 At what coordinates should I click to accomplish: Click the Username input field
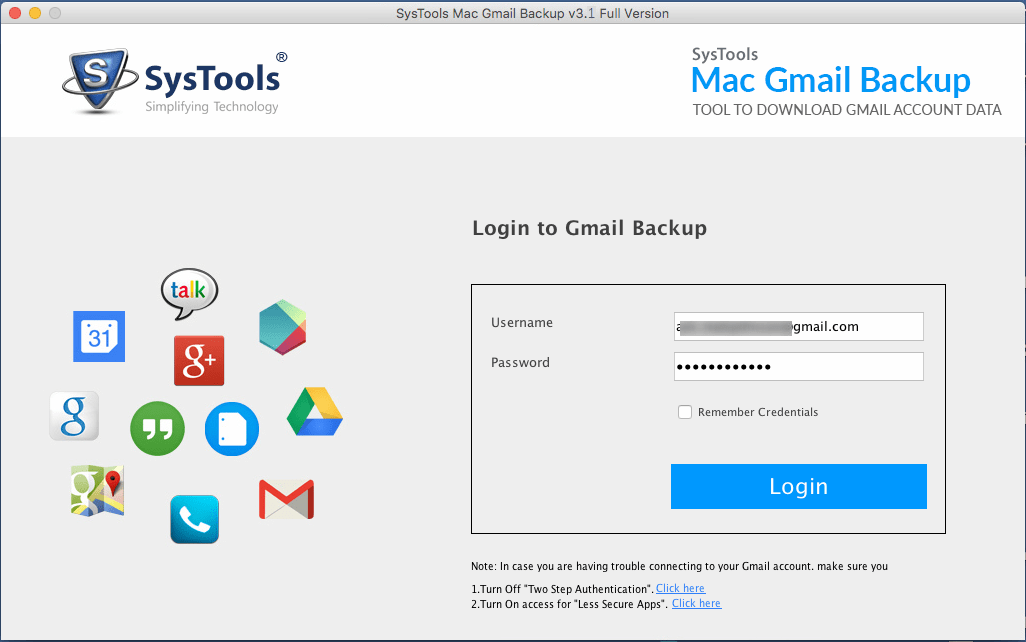pos(798,326)
